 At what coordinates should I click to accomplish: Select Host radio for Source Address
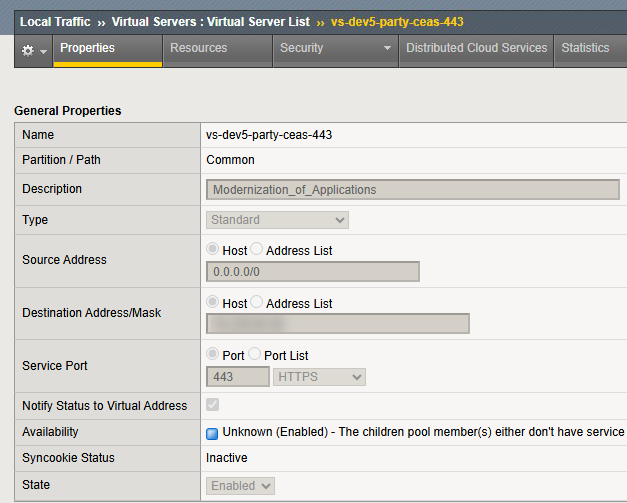(x=213, y=250)
